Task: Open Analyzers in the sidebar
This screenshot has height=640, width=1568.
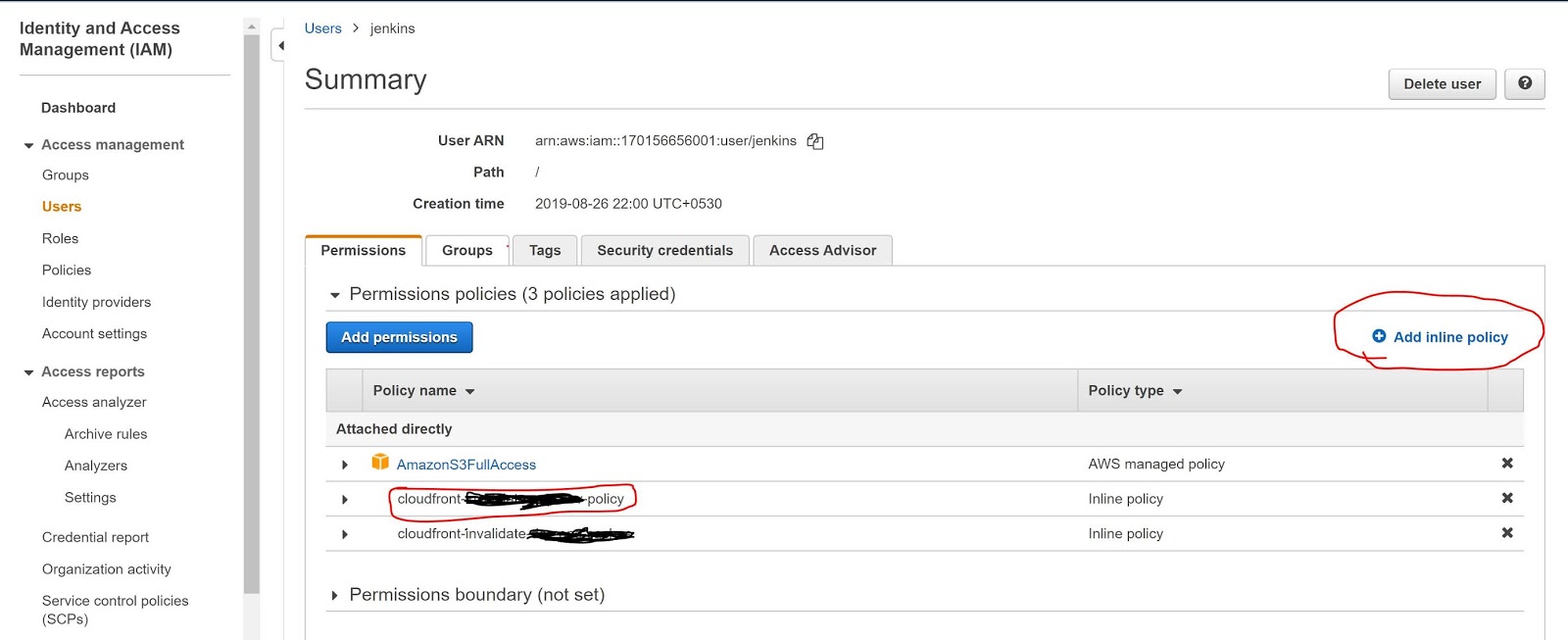Action: (96, 466)
